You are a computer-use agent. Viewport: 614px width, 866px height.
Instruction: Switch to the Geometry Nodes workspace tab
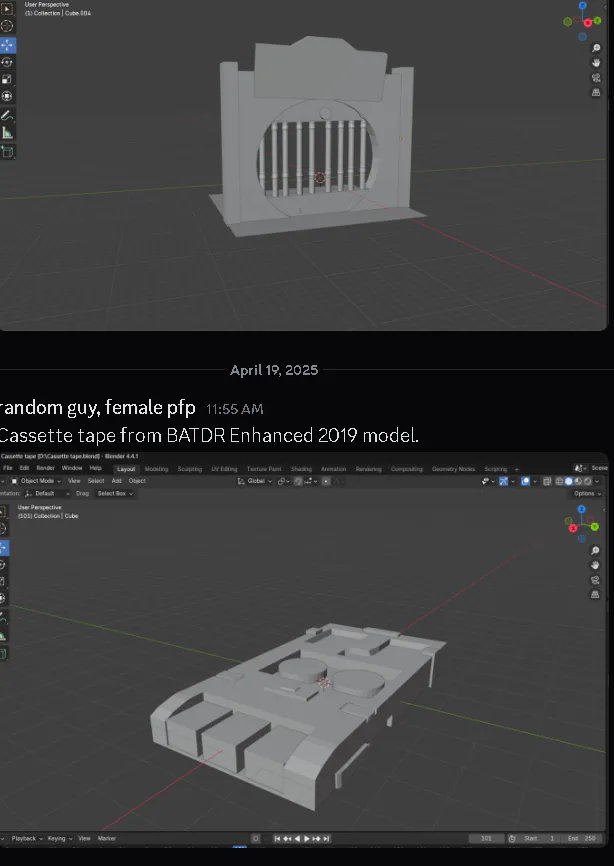tap(453, 469)
